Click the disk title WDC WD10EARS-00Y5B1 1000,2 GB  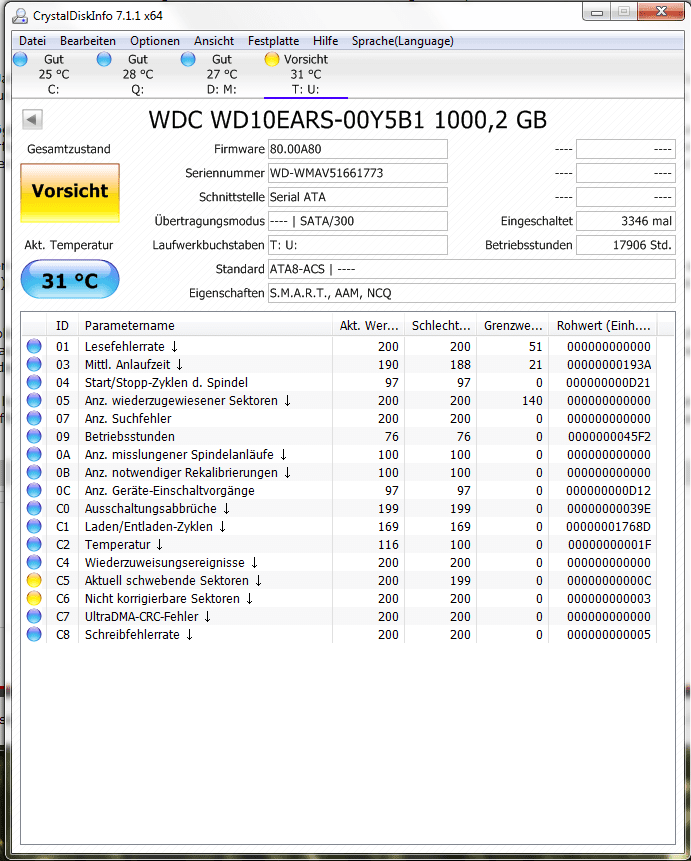pyautogui.click(x=348, y=120)
